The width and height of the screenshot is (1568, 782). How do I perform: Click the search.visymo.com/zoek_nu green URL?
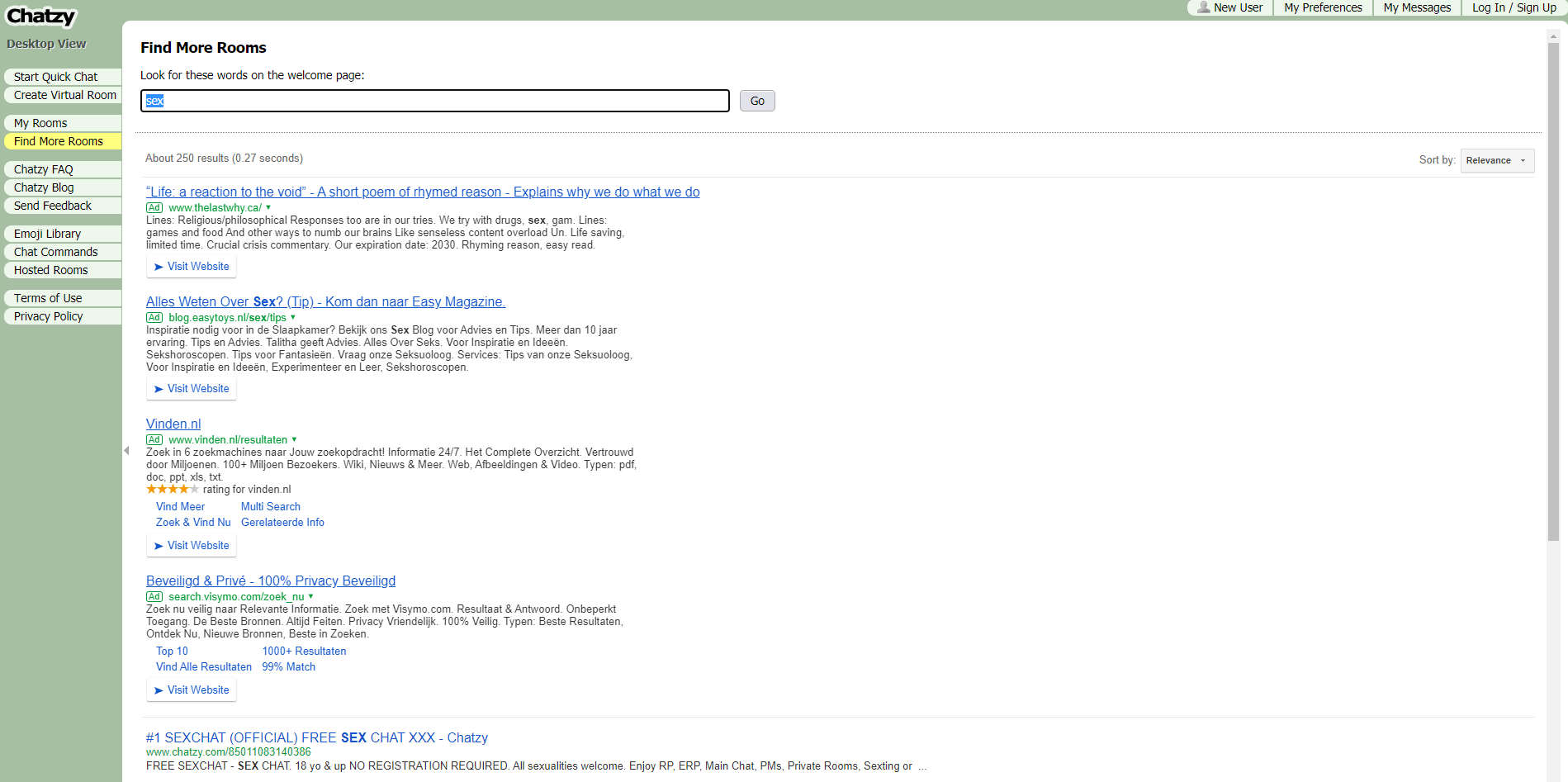tap(236, 597)
